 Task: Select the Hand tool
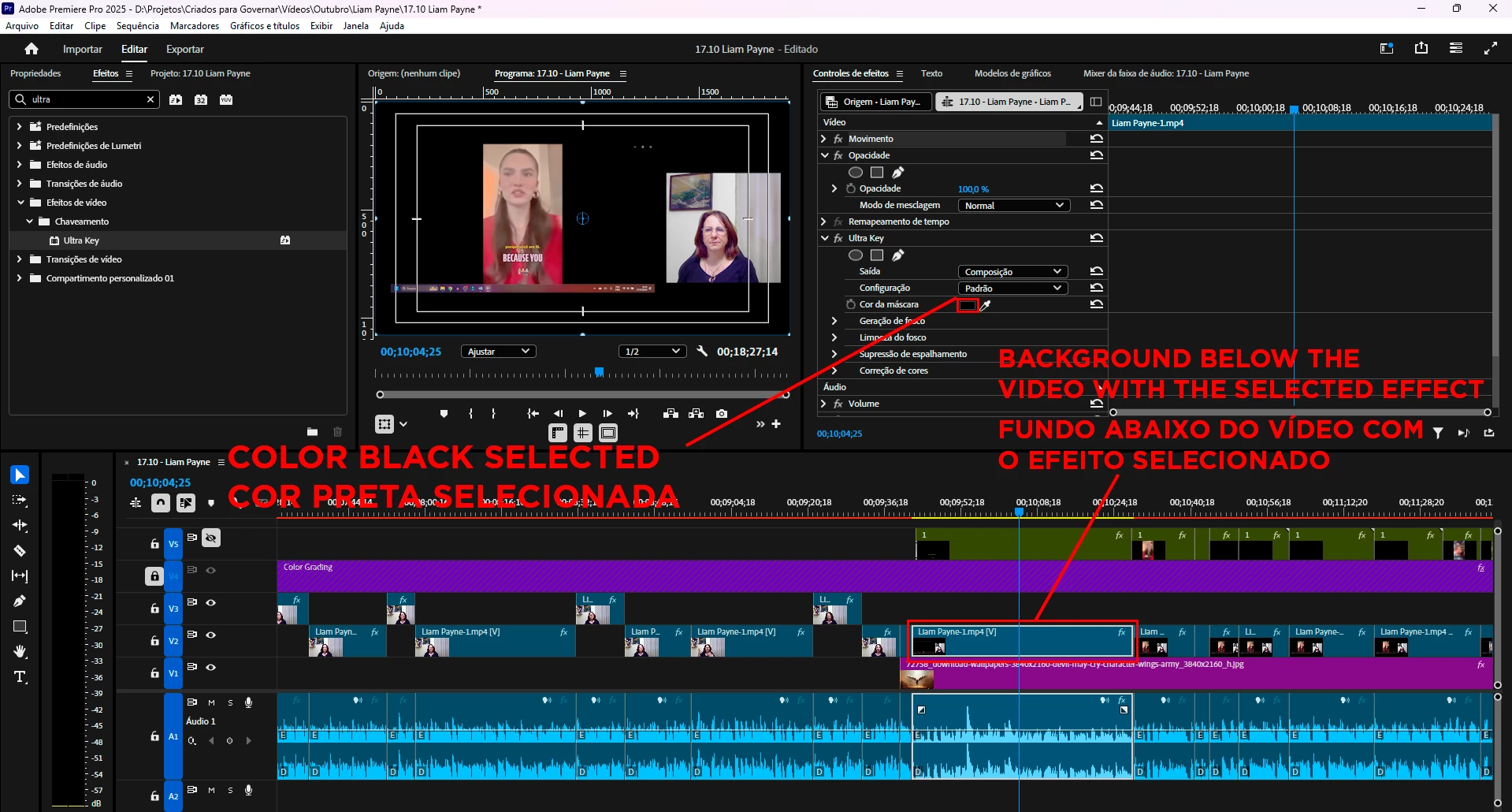click(x=20, y=651)
